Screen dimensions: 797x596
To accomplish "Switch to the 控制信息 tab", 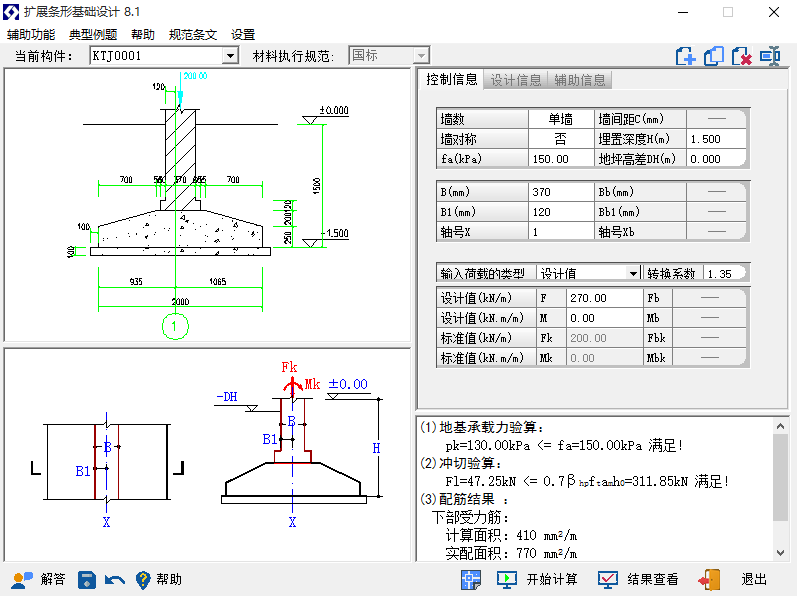I will tap(452, 79).
